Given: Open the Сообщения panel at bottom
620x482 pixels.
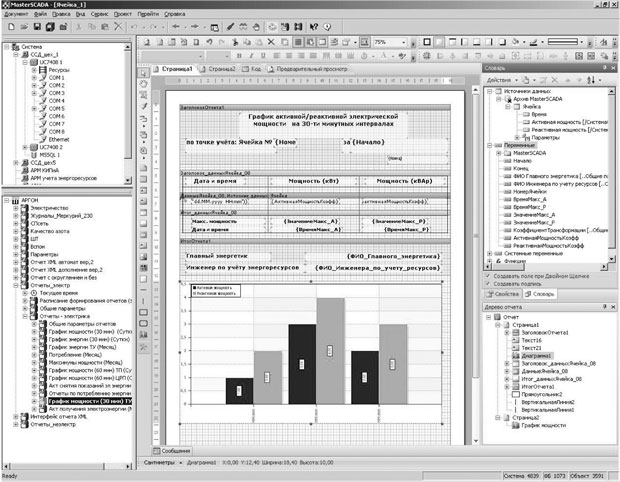Looking at the screenshot, I should tap(172, 451).
